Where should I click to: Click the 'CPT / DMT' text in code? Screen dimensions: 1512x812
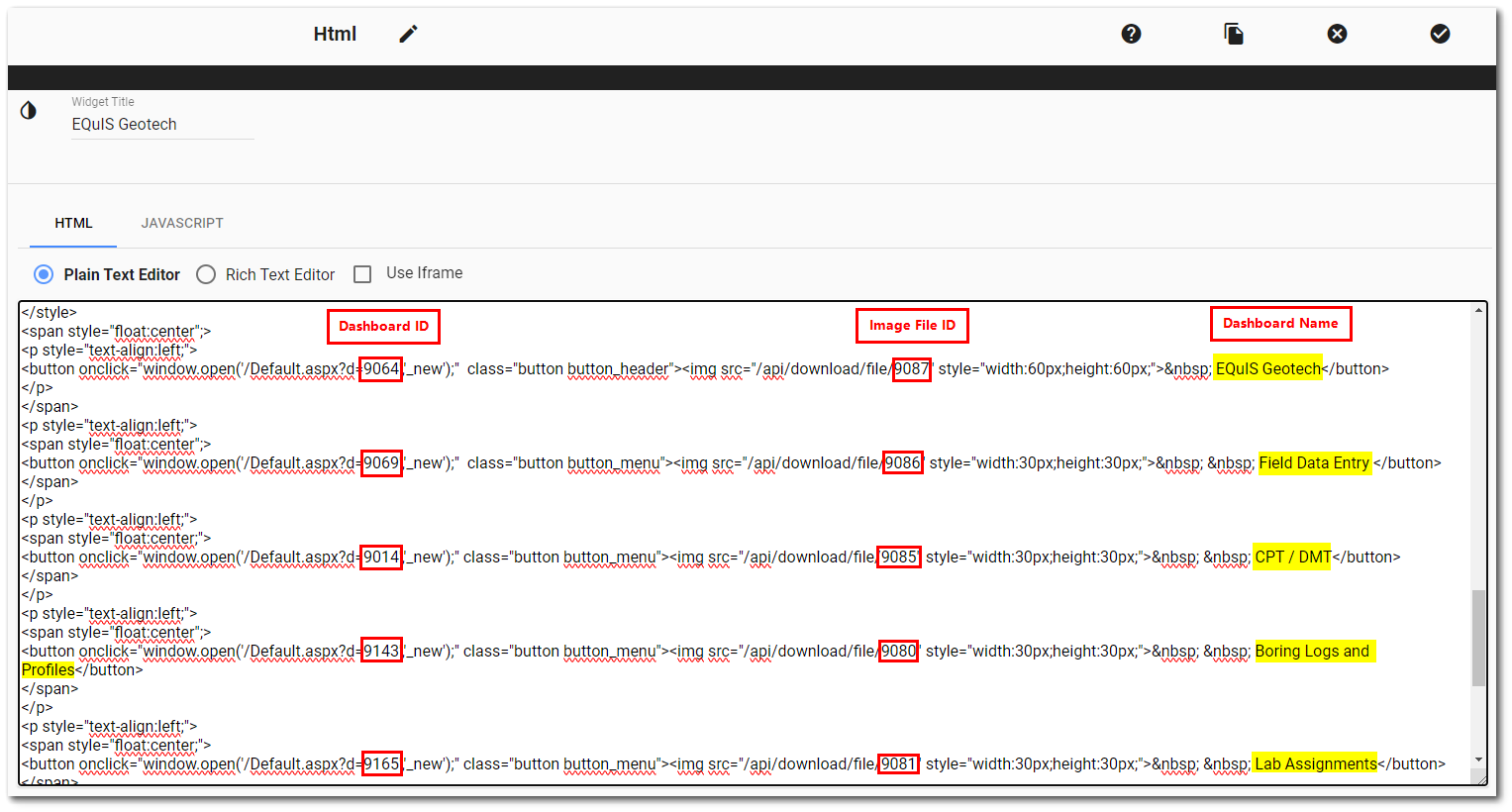pos(1293,557)
